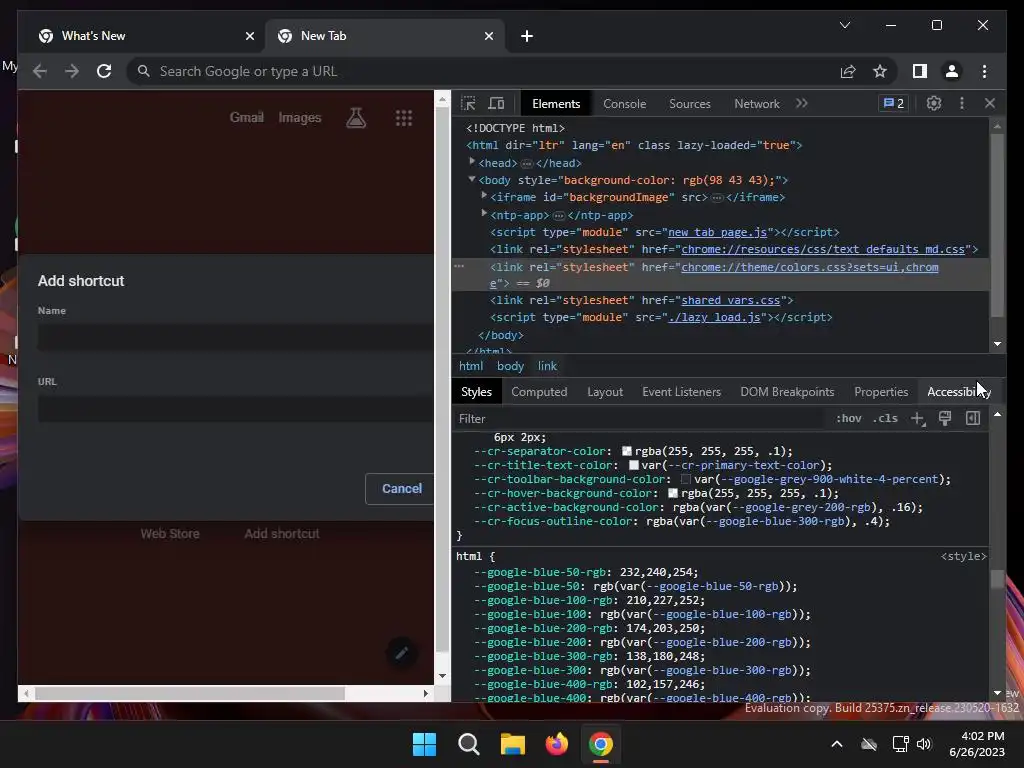Expand the ntp-app element node
1024x768 pixels.
(x=484, y=212)
